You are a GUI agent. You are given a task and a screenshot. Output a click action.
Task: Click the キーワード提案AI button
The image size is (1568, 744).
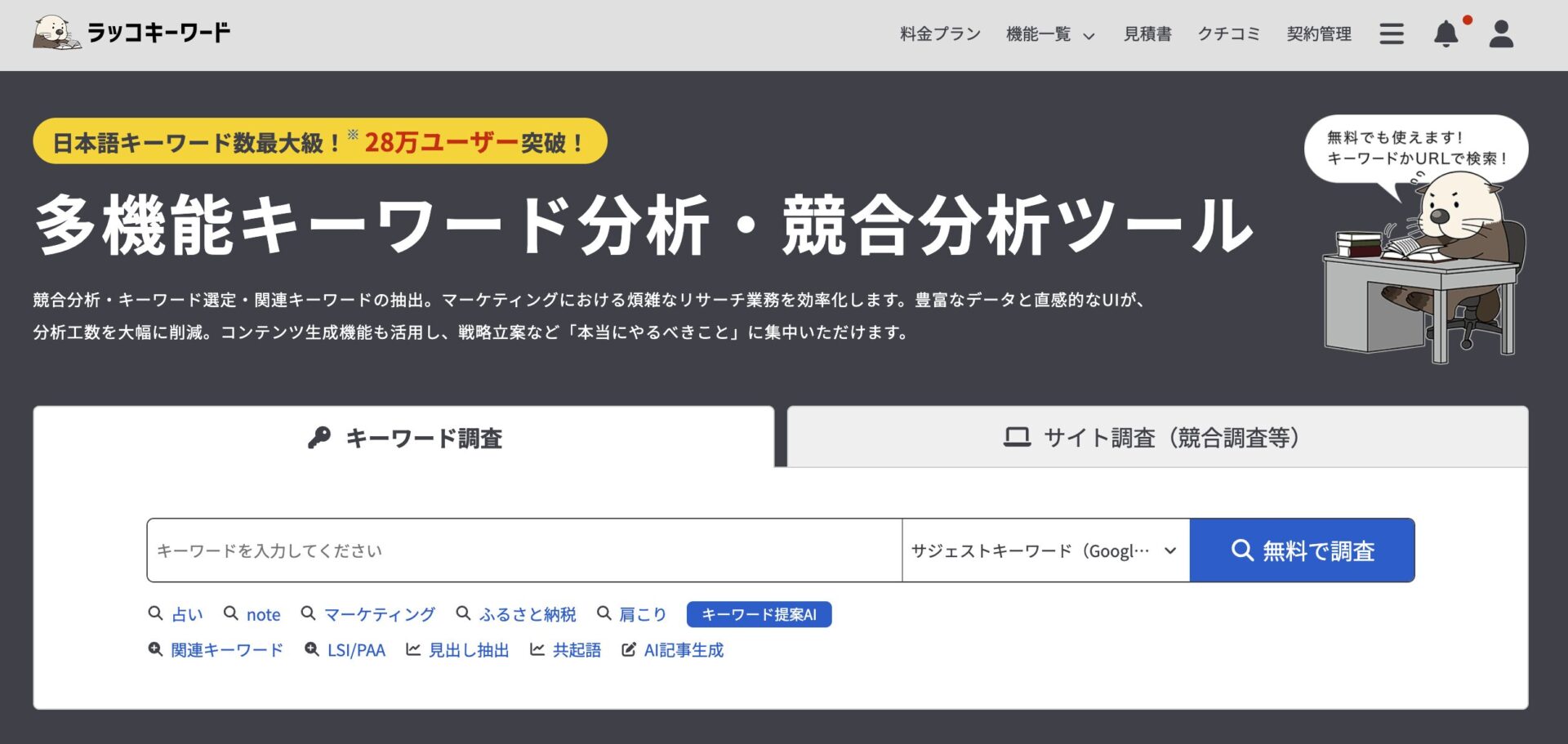[759, 613]
